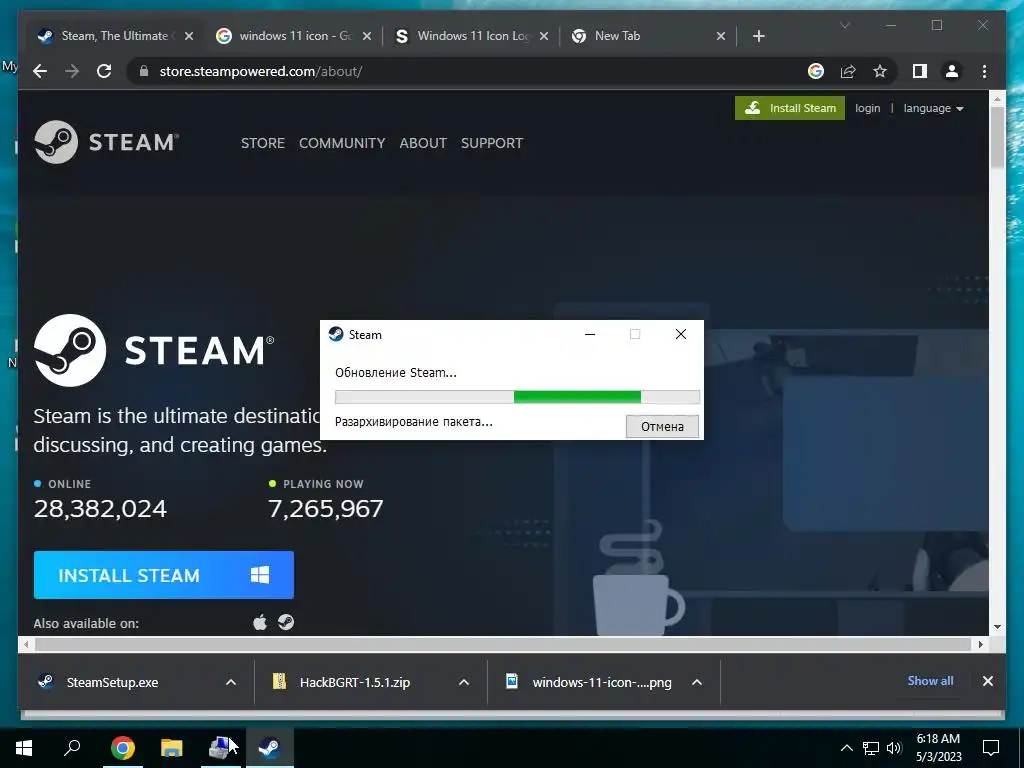
Task: Close the Steam, The Ultimate tab
Action: pyautogui.click(x=189, y=36)
